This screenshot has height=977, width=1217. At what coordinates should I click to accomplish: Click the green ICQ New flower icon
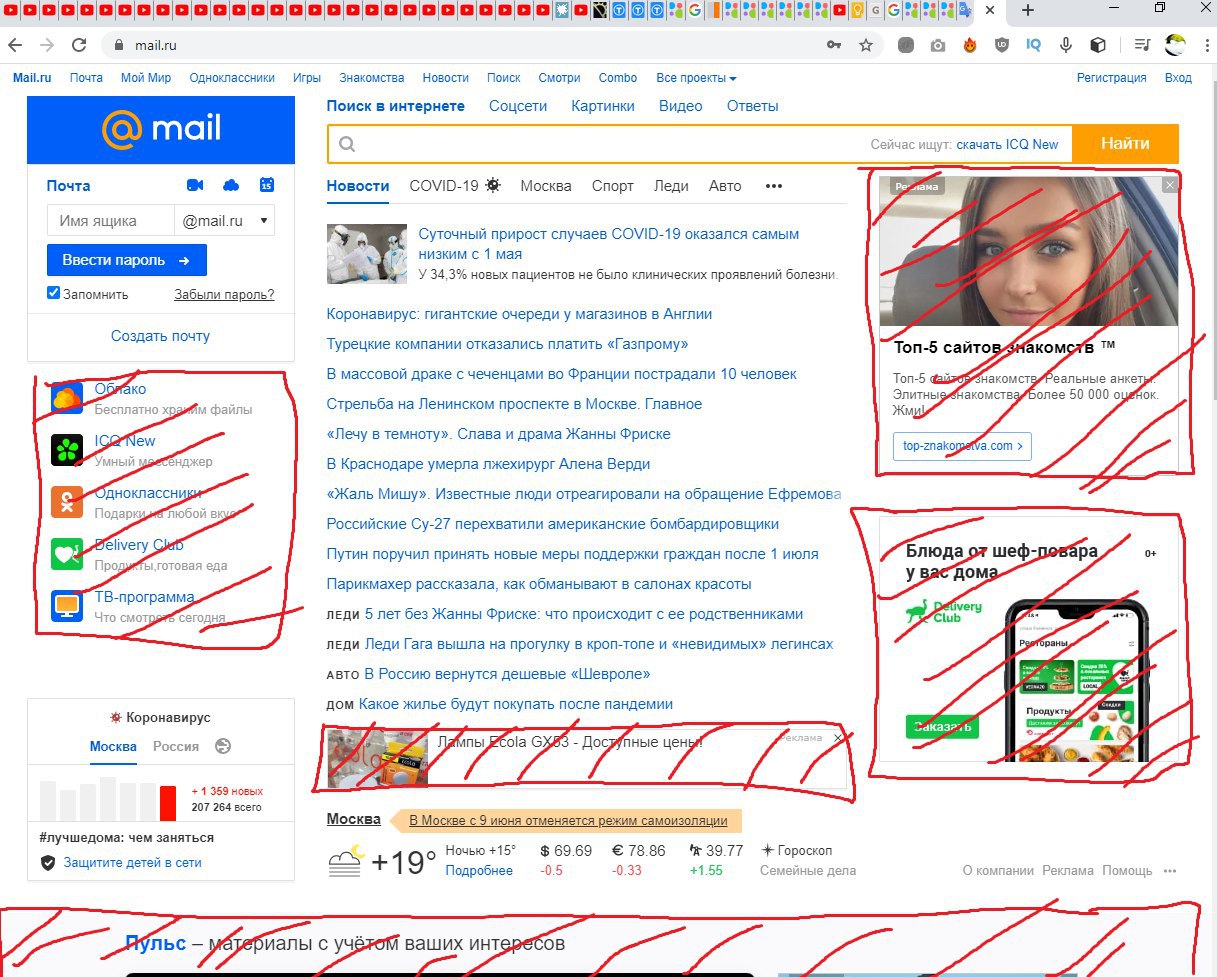(67, 449)
